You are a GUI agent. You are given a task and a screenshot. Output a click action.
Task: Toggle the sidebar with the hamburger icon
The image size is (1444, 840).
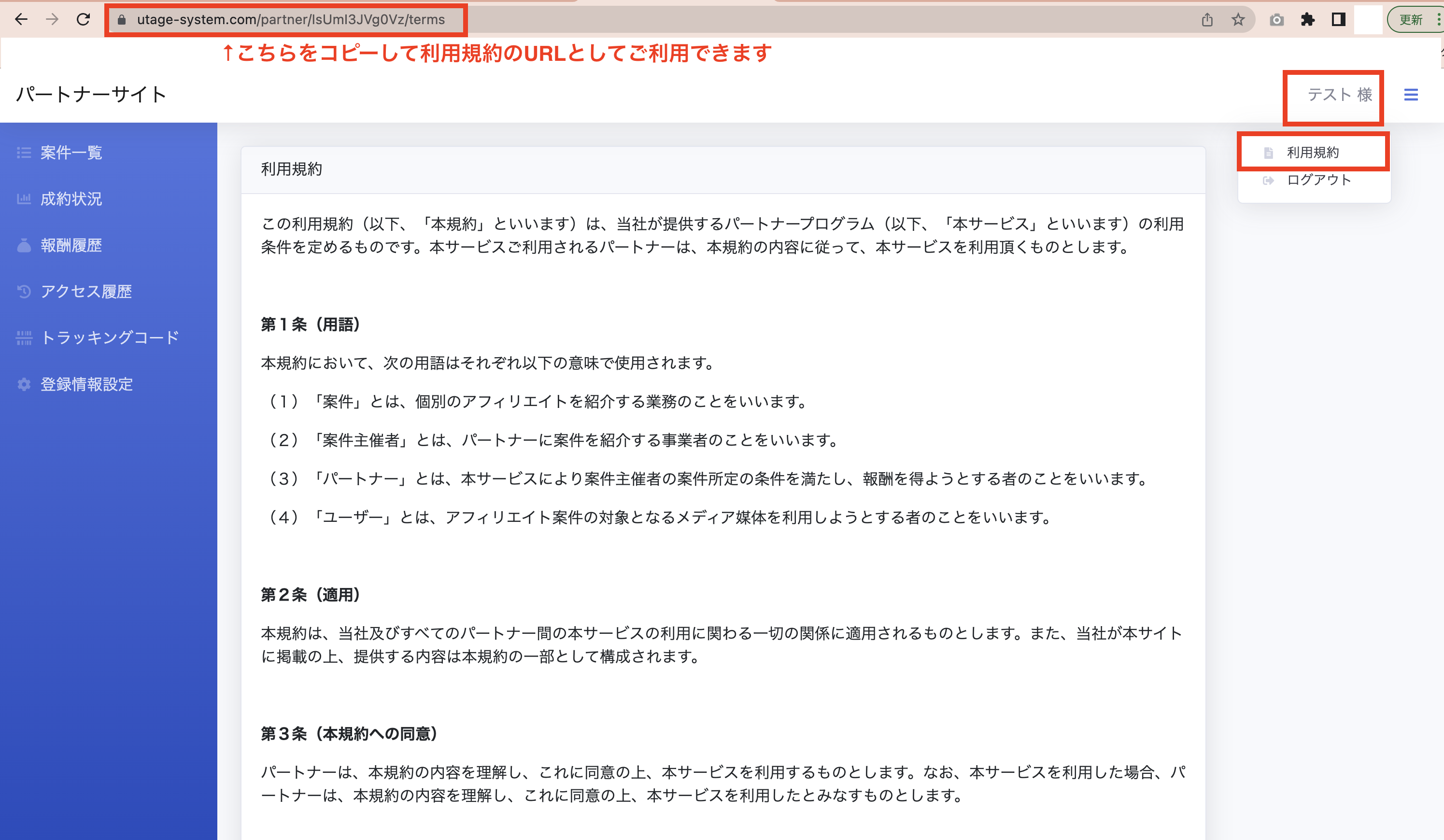pos(1411,95)
